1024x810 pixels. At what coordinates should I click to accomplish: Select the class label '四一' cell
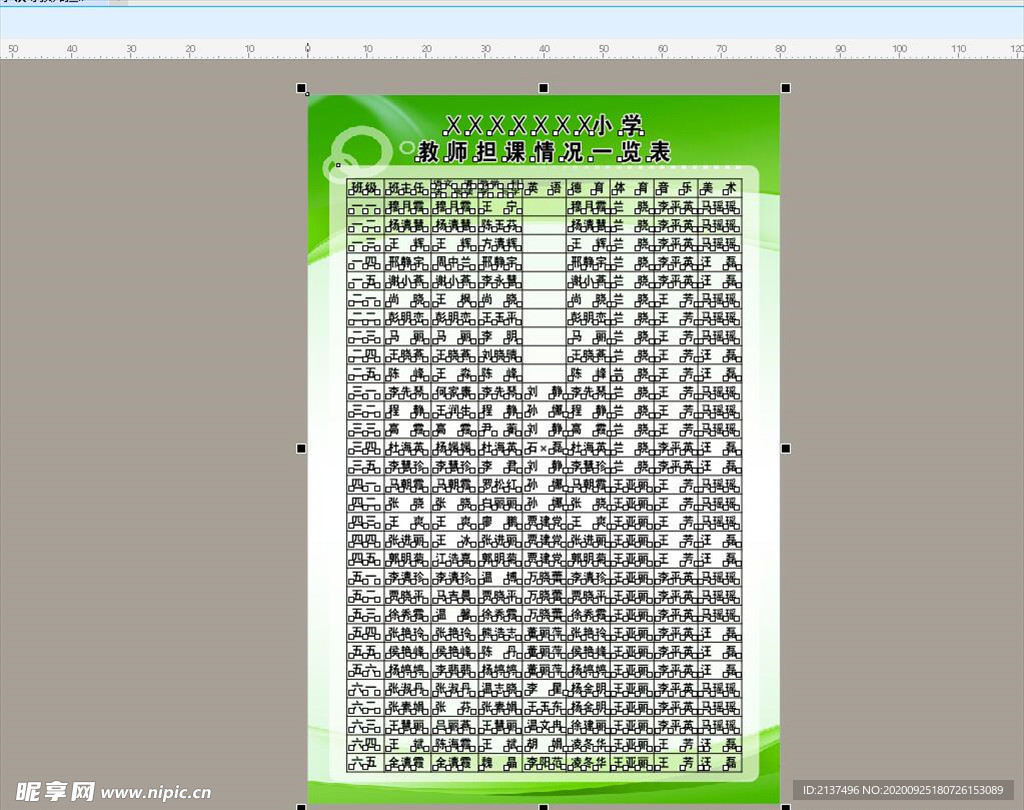click(365, 485)
